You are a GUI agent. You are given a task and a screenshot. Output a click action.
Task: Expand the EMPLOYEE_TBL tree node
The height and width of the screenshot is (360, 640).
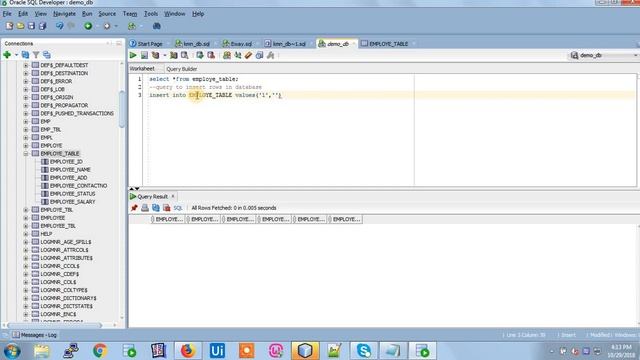point(26,226)
